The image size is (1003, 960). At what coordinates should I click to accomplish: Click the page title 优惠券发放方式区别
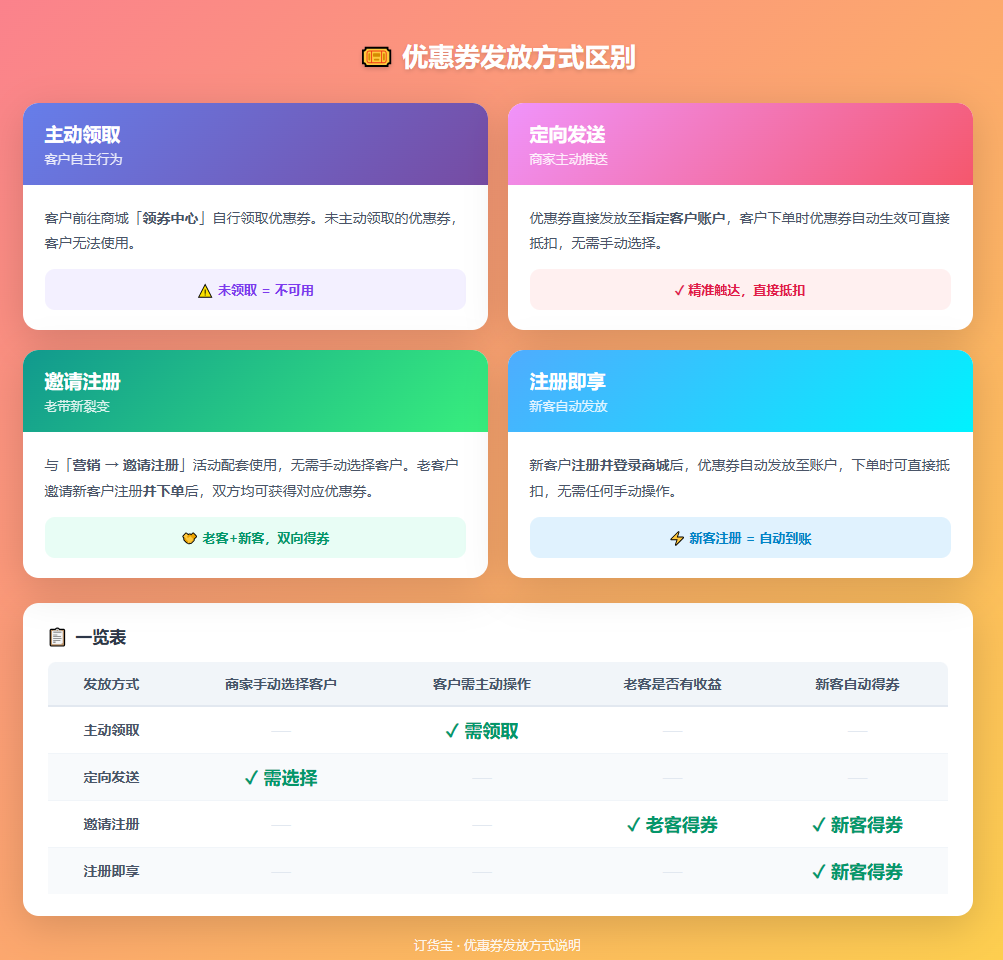518,57
